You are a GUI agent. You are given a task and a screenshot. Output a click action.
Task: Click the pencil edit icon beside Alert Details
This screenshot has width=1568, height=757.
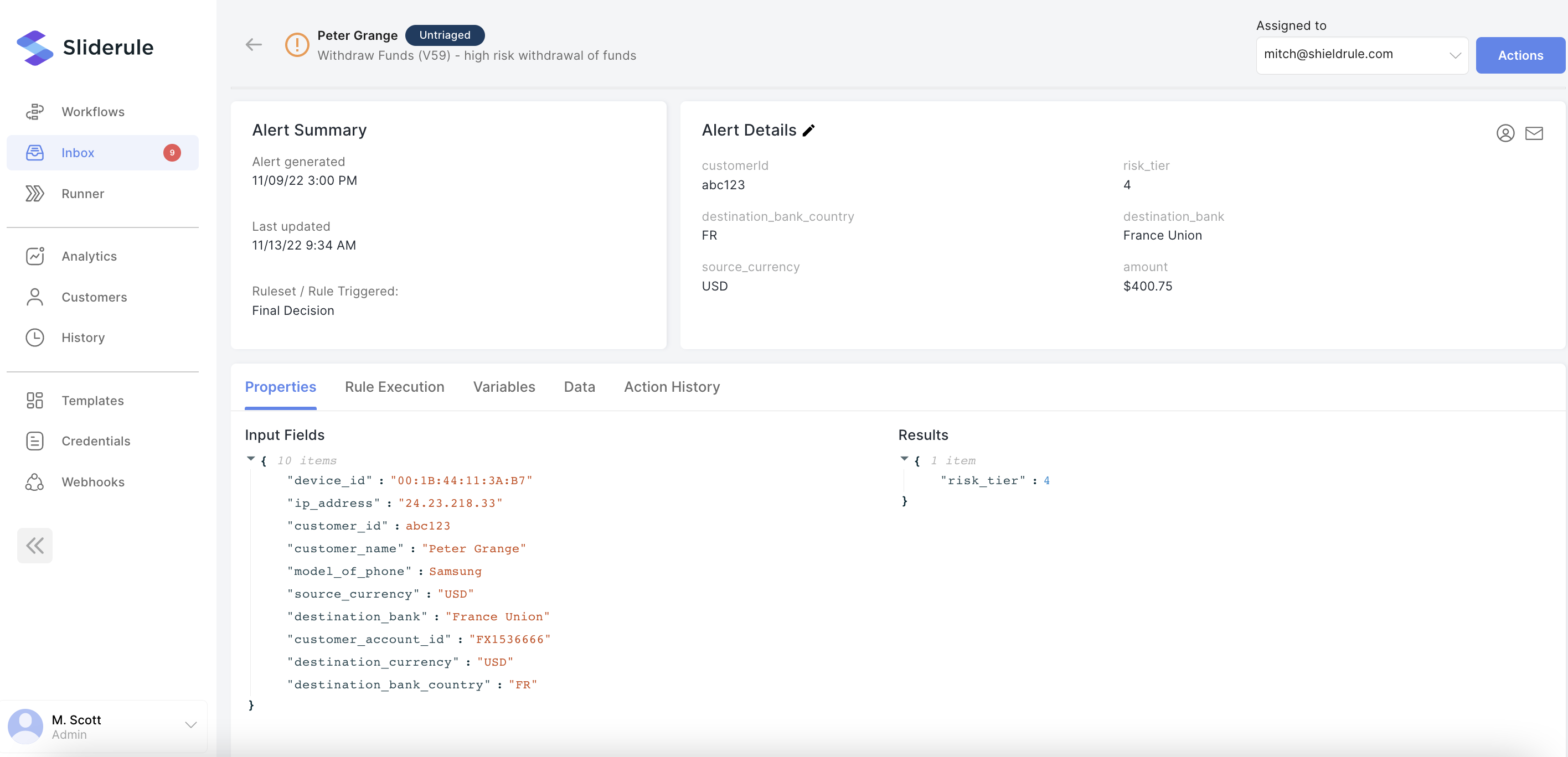point(808,130)
